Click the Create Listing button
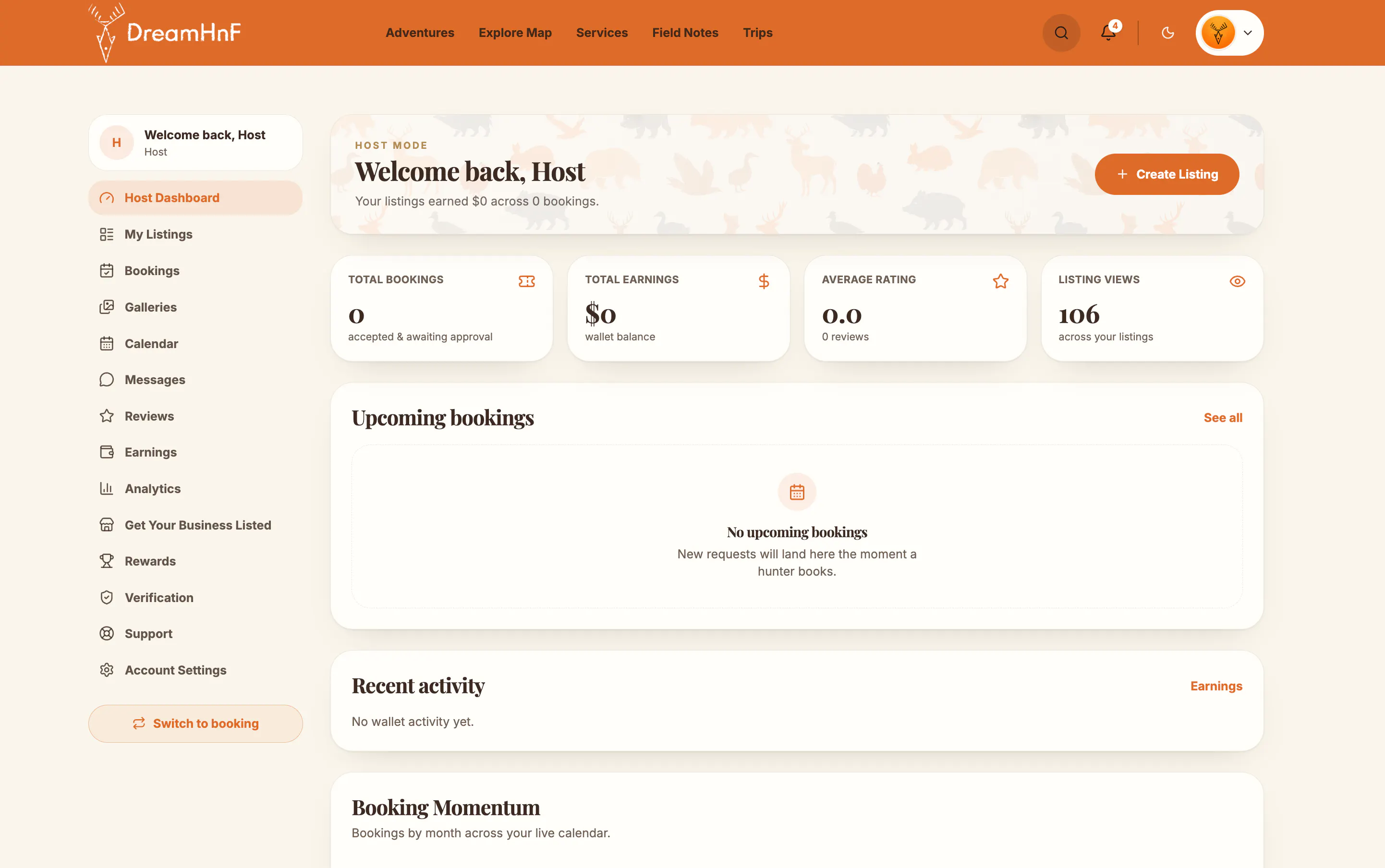The height and width of the screenshot is (868, 1385). 1167,174
